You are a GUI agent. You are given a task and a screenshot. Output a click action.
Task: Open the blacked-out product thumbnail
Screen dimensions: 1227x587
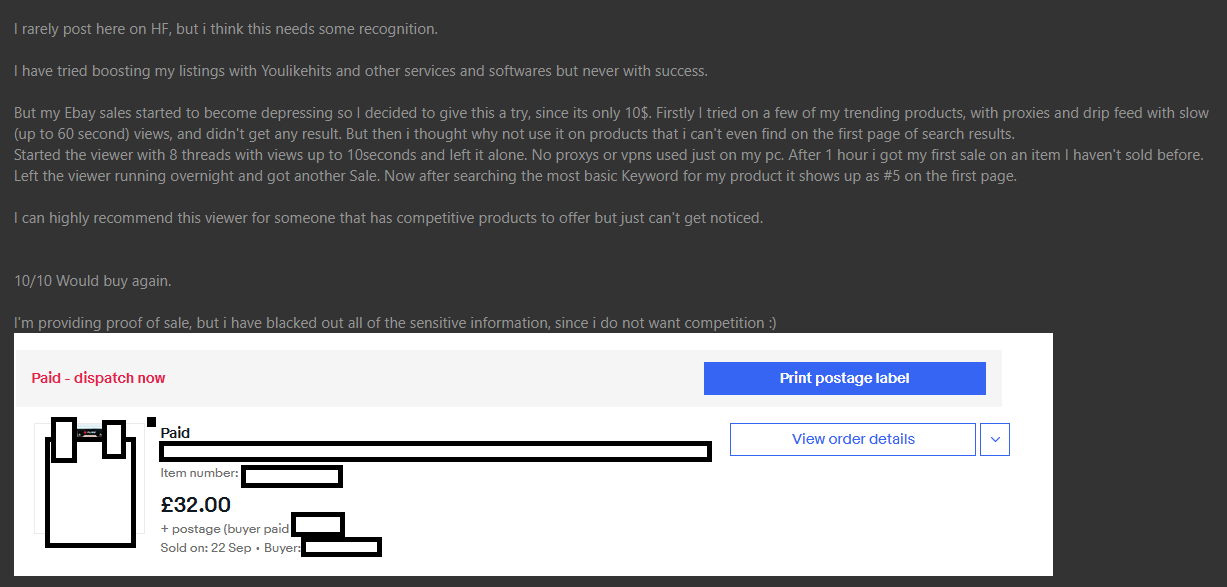click(x=90, y=482)
